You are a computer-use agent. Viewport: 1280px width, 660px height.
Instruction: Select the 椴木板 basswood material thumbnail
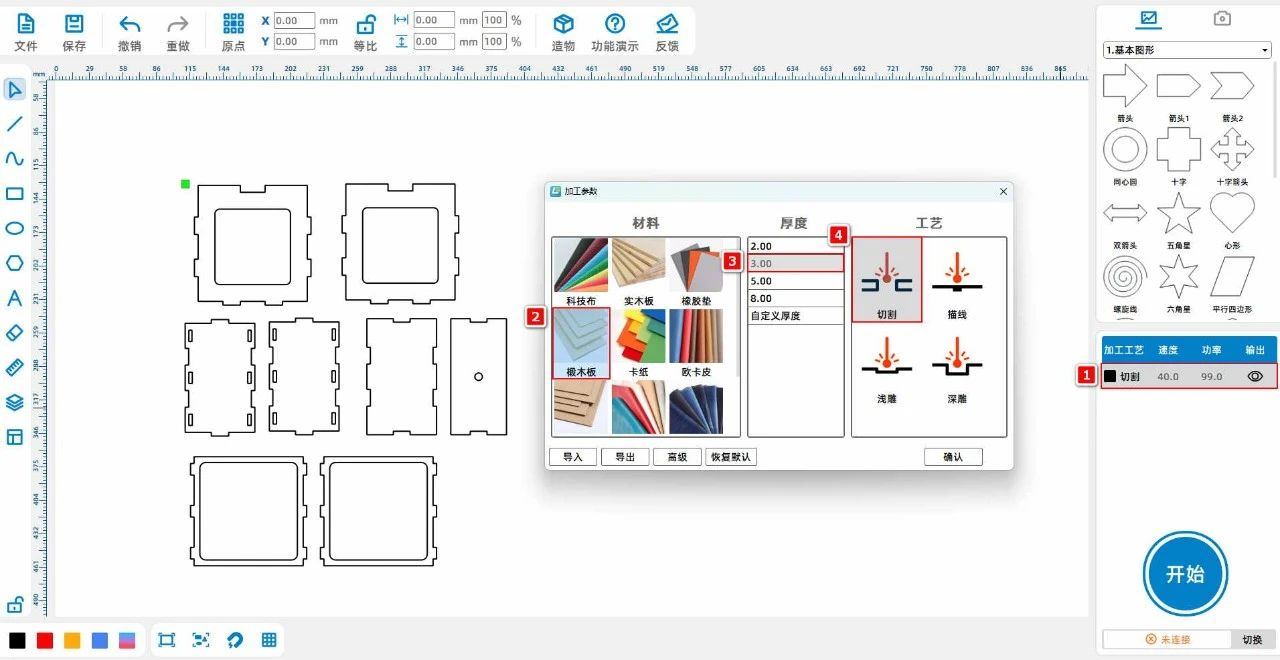[x=581, y=343]
